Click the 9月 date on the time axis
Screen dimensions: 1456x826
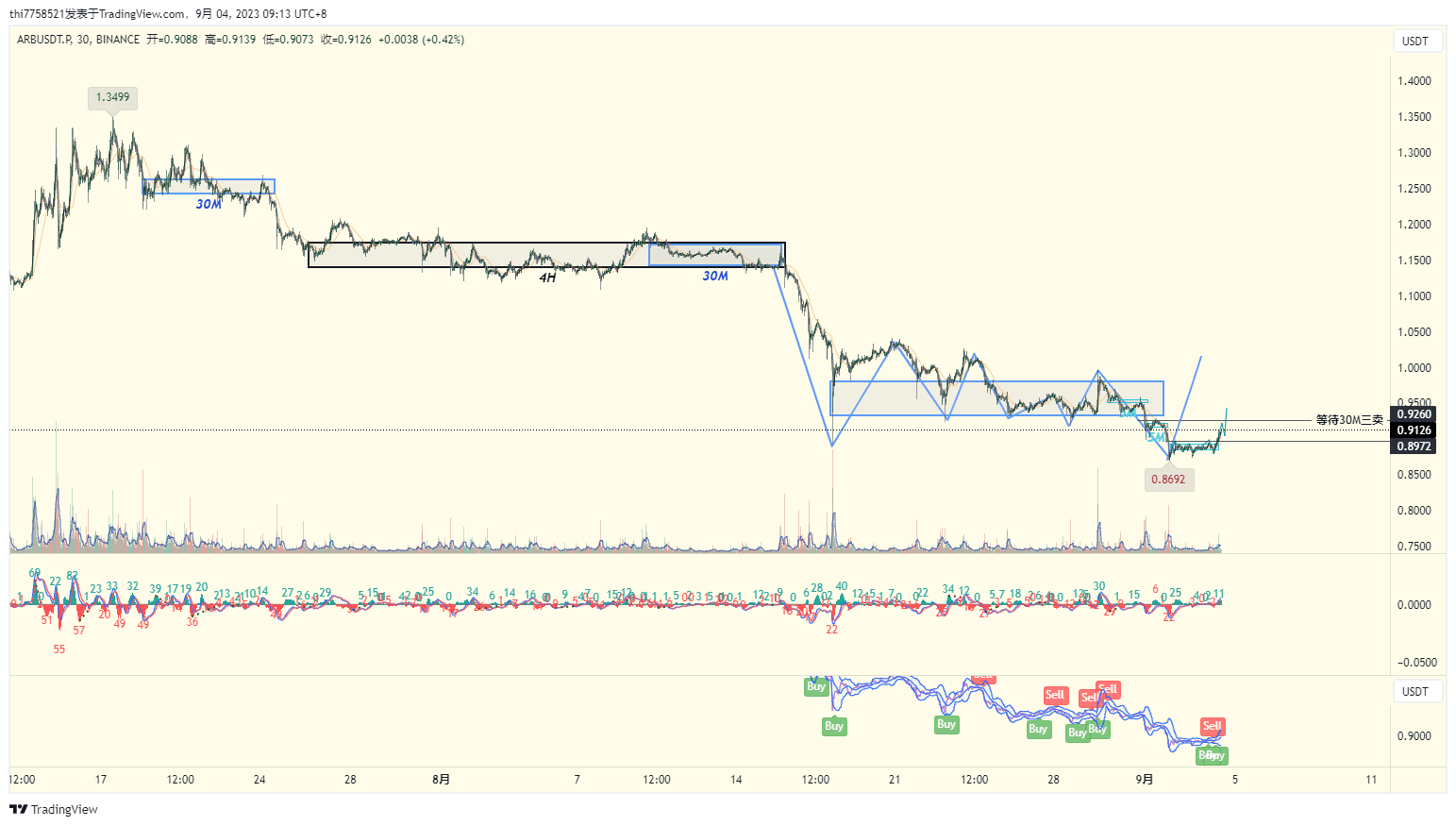pyautogui.click(x=1144, y=780)
